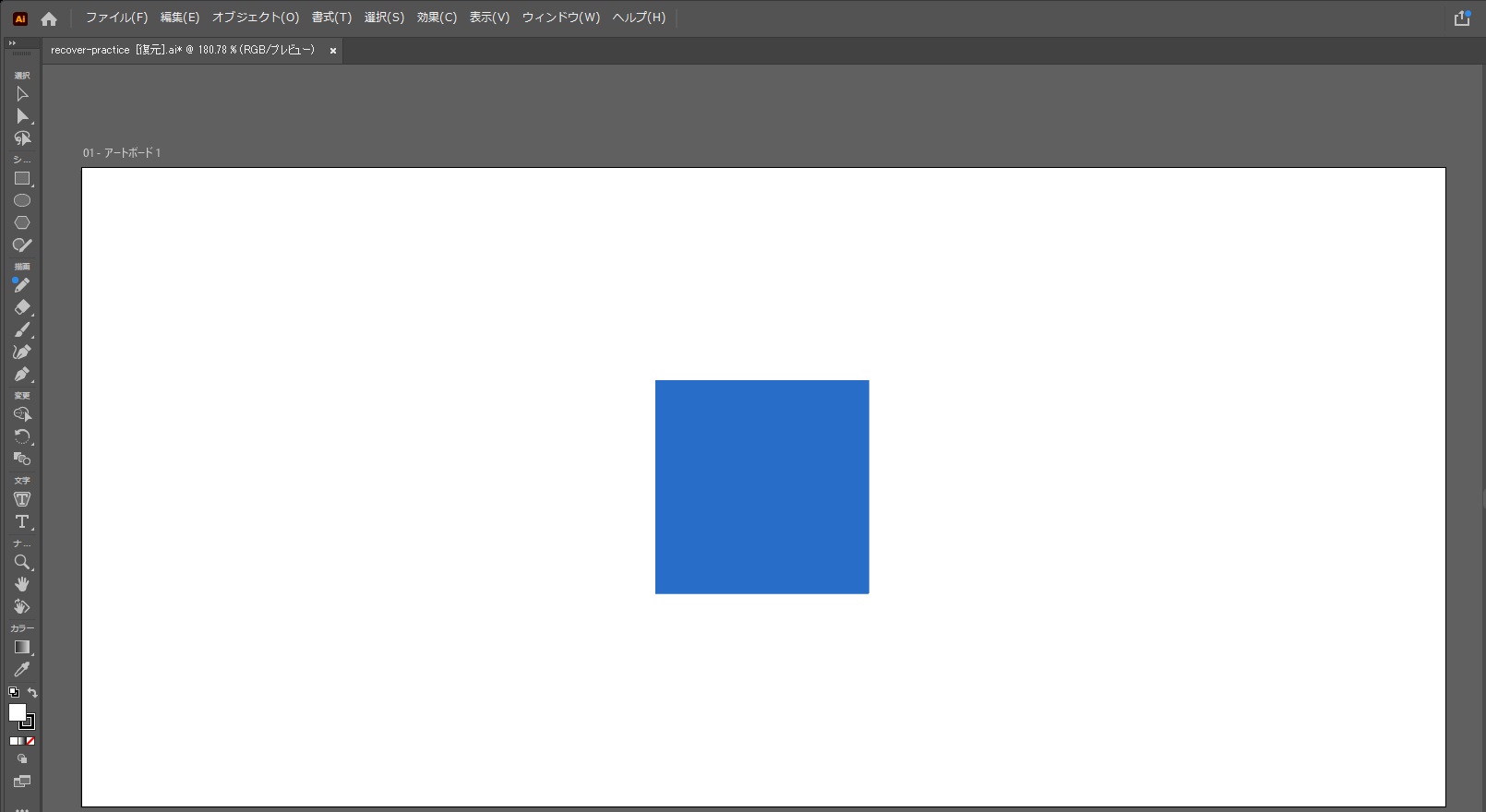This screenshot has width=1486, height=812.
Task: Open the ウィンドウ(W) menu
Action: [561, 18]
